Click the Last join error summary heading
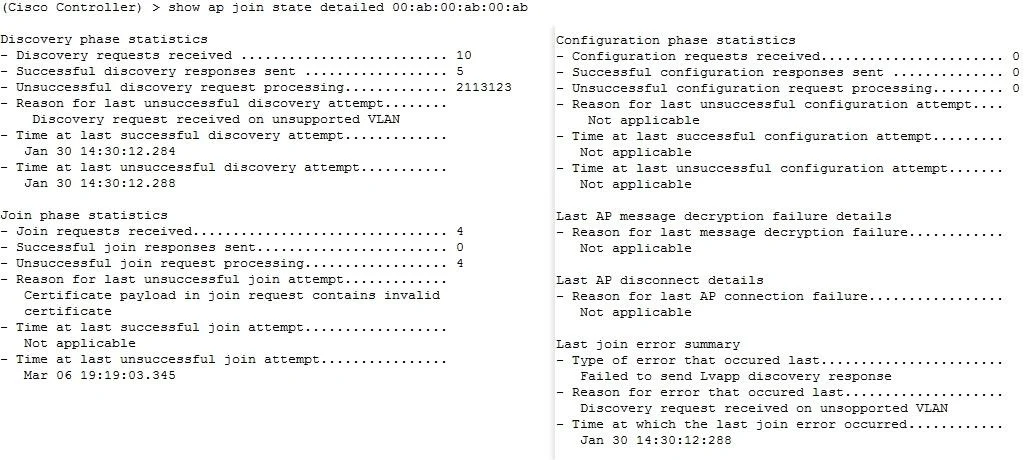1034x460 pixels. (x=648, y=345)
